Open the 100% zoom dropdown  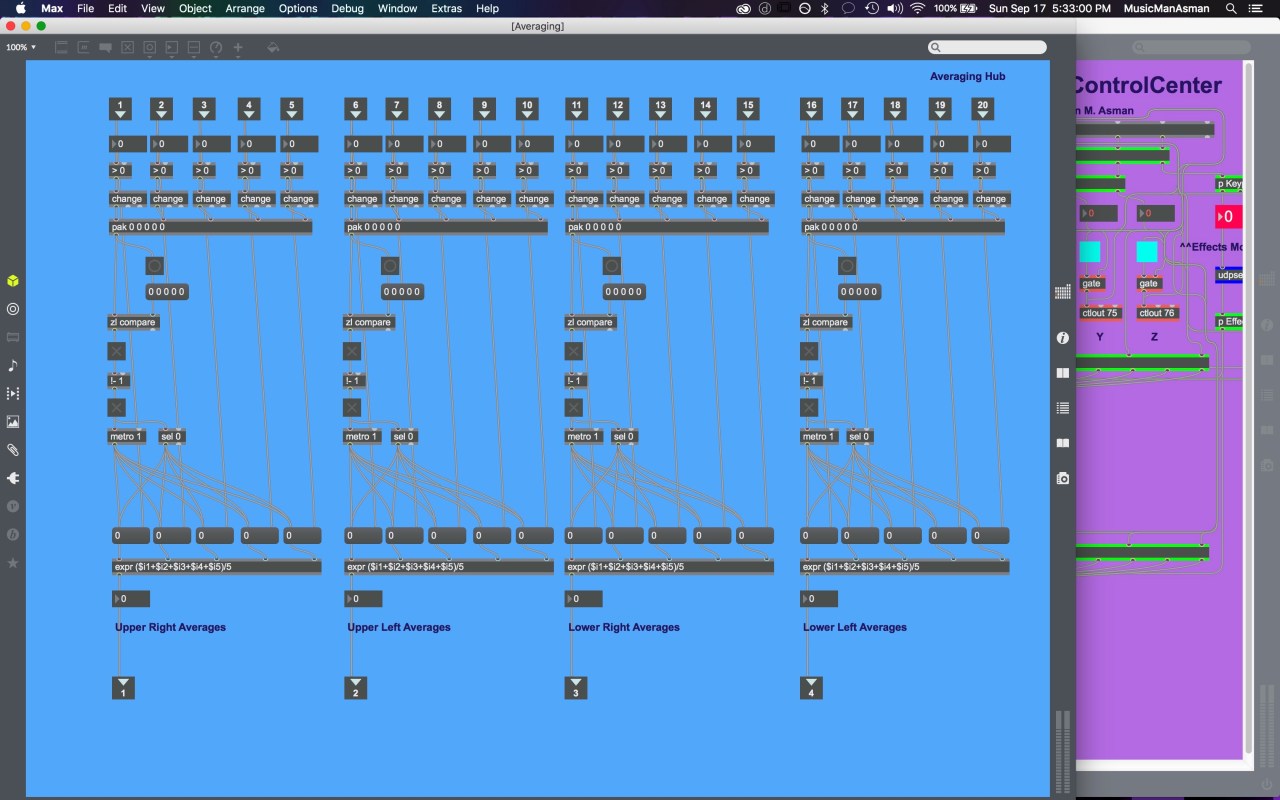pyautogui.click(x=20, y=47)
